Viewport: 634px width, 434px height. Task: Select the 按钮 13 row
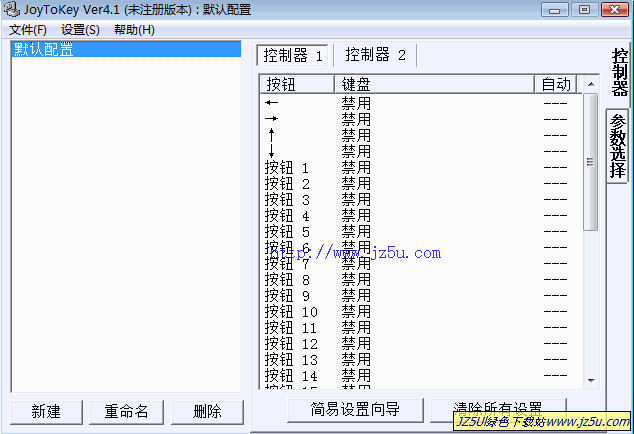pos(421,359)
